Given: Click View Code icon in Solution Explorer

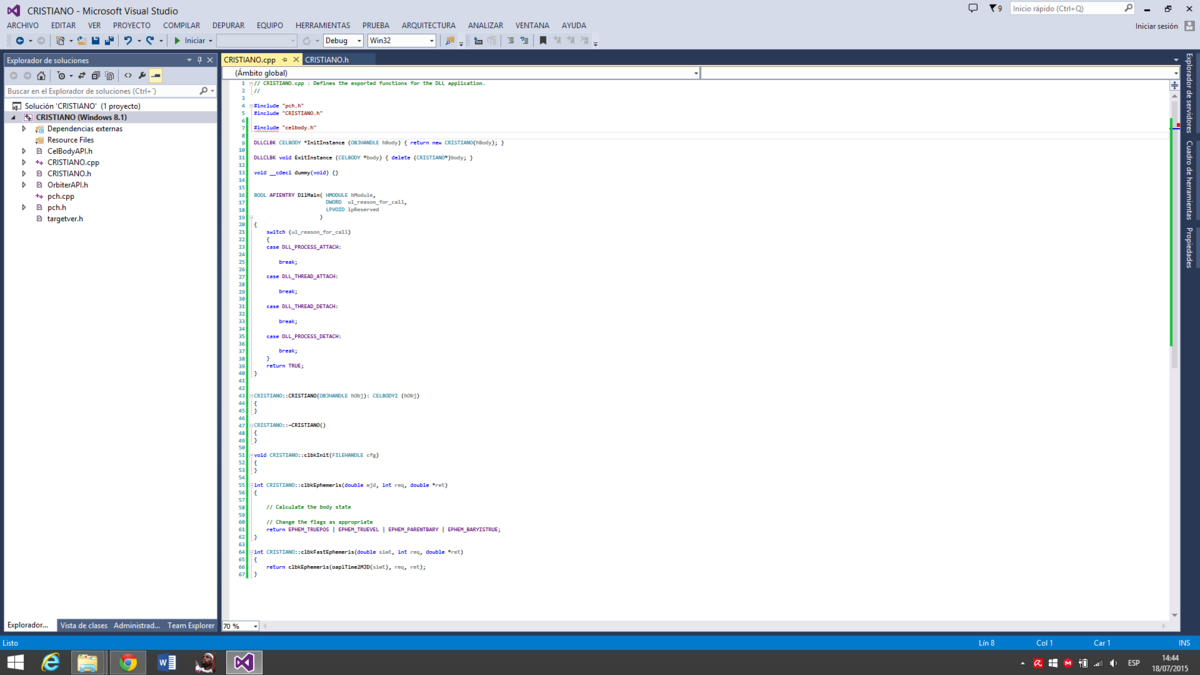Looking at the screenshot, I should tap(128, 76).
